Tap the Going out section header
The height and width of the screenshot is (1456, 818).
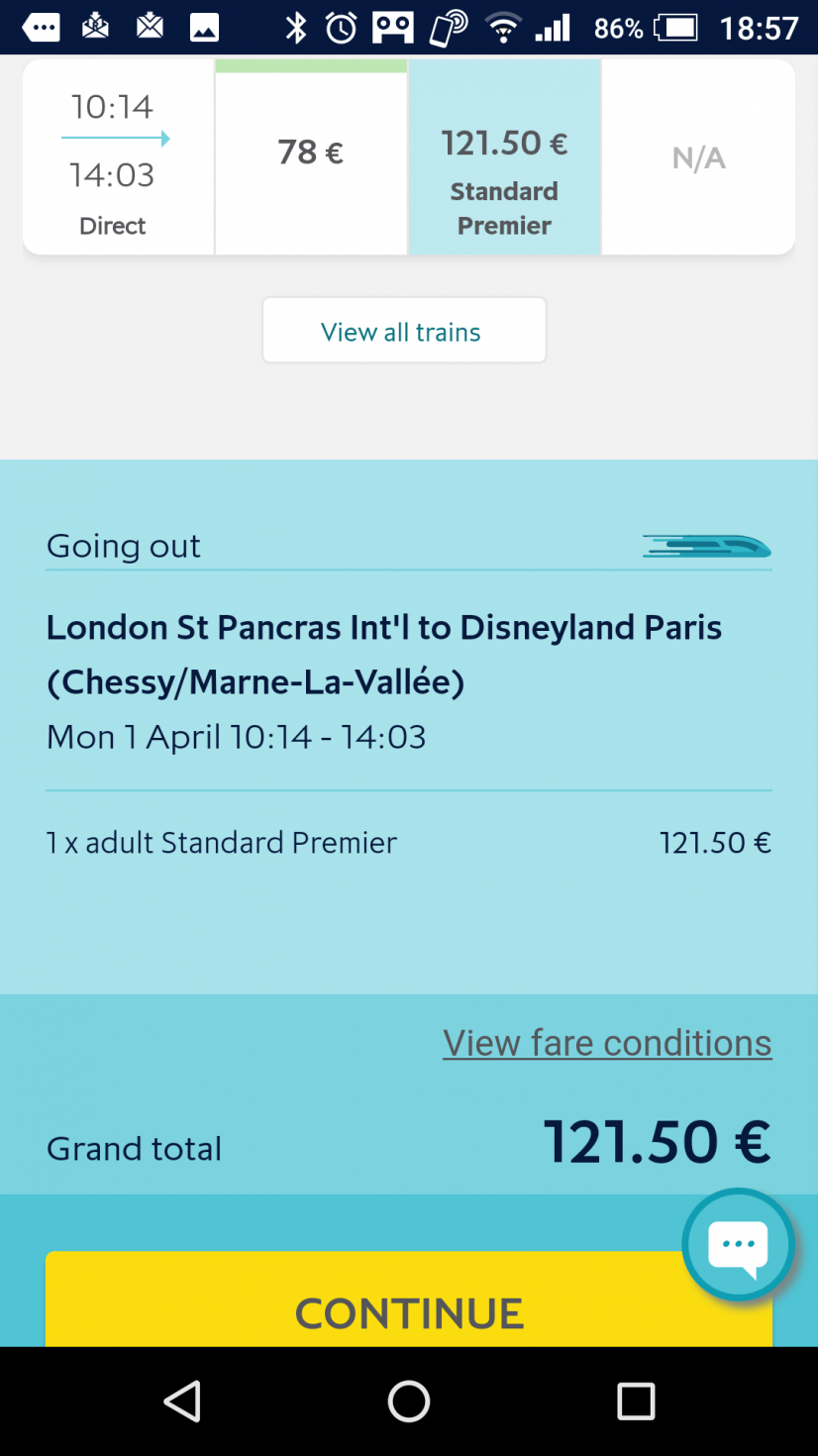124,546
